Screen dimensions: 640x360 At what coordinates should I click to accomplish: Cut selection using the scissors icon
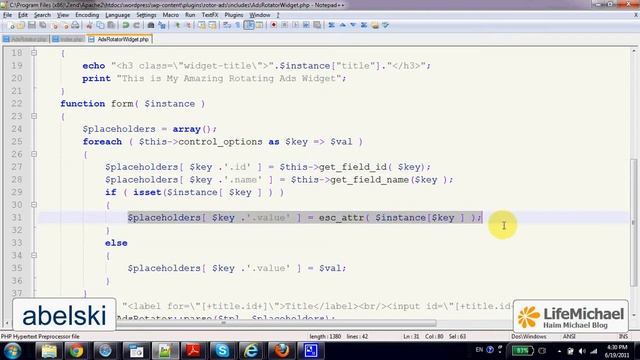click(x=89, y=25)
